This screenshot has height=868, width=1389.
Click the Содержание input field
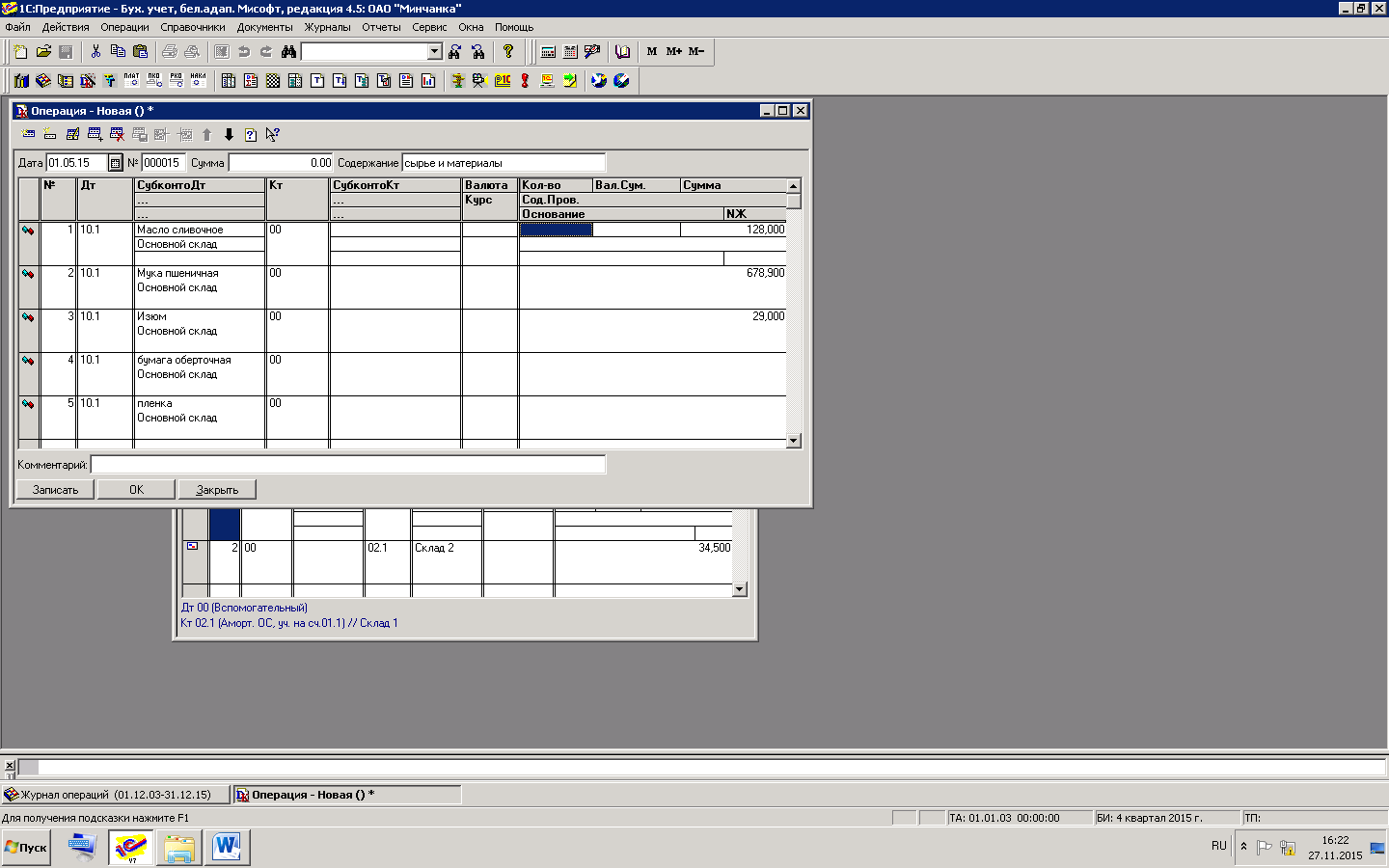(504, 163)
